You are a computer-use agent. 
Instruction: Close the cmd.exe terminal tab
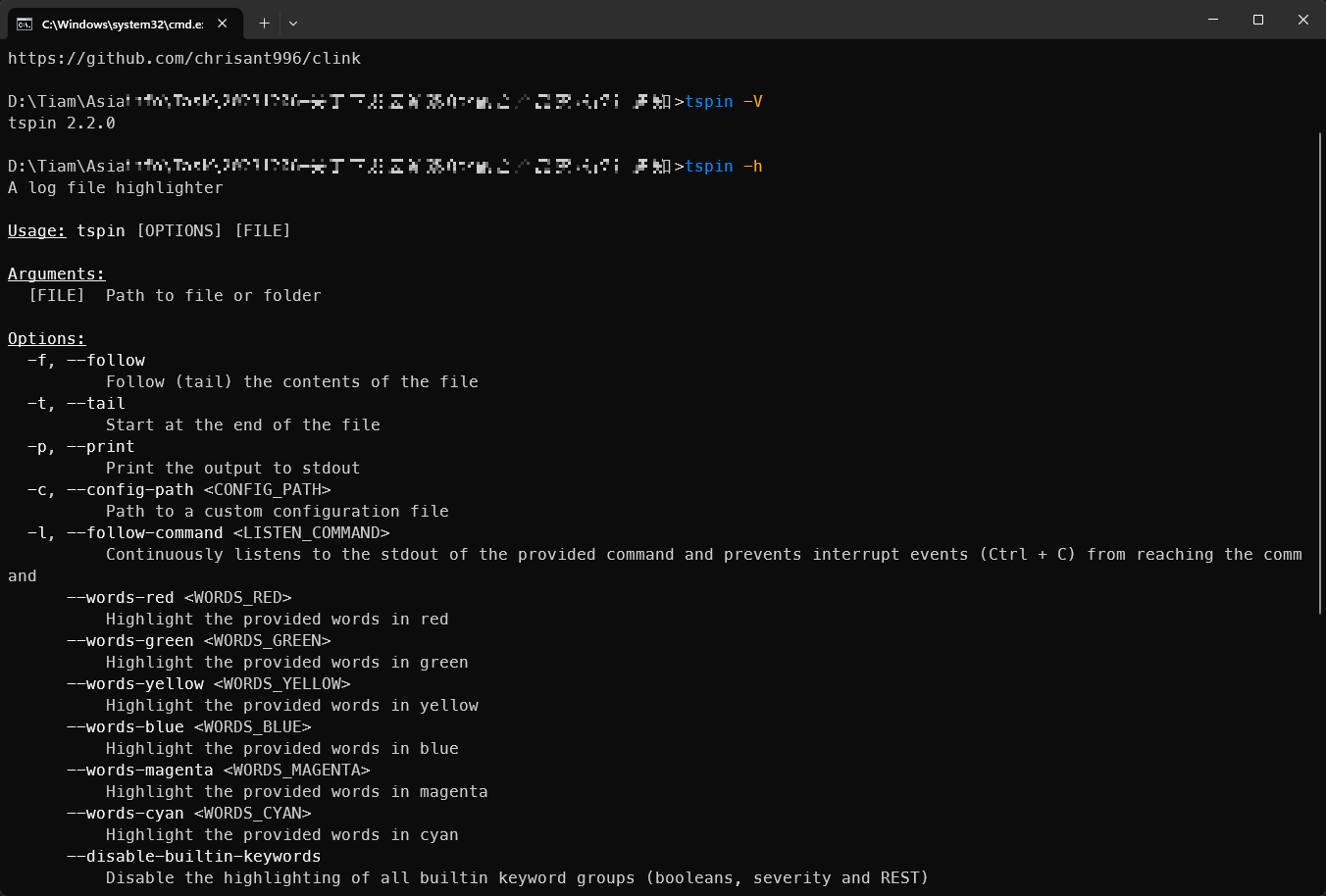pyautogui.click(x=223, y=24)
